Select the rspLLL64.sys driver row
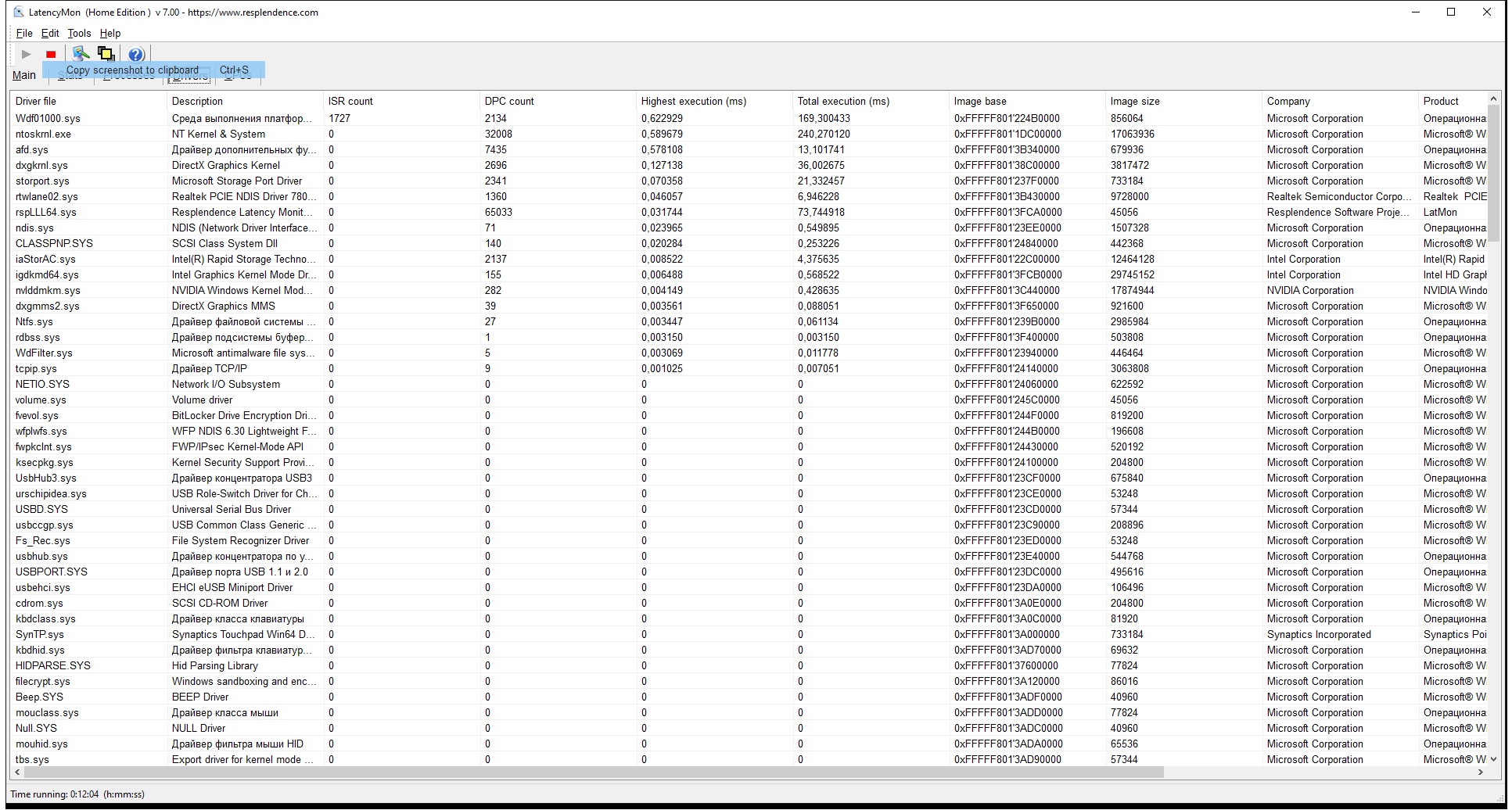This screenshot has height=810, width=1512. click(749, 212)
